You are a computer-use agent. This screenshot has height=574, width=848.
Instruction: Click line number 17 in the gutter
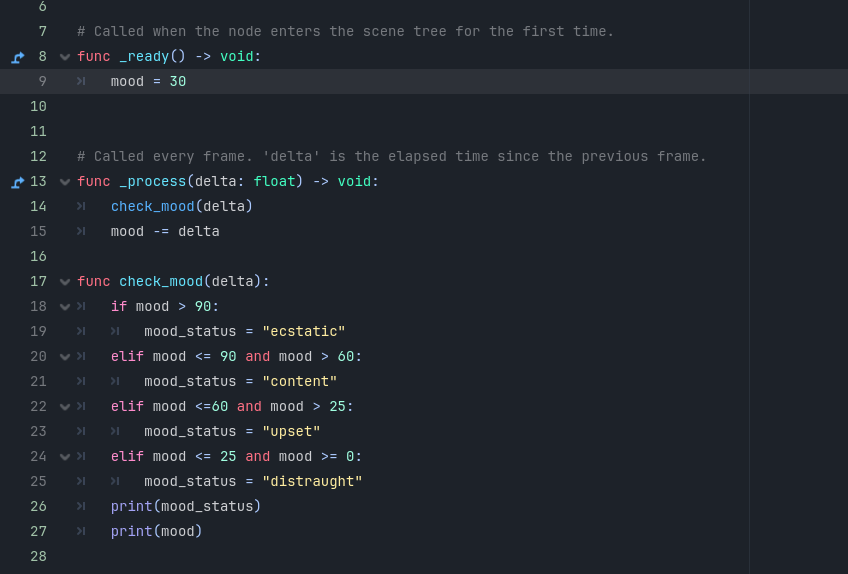38,282
